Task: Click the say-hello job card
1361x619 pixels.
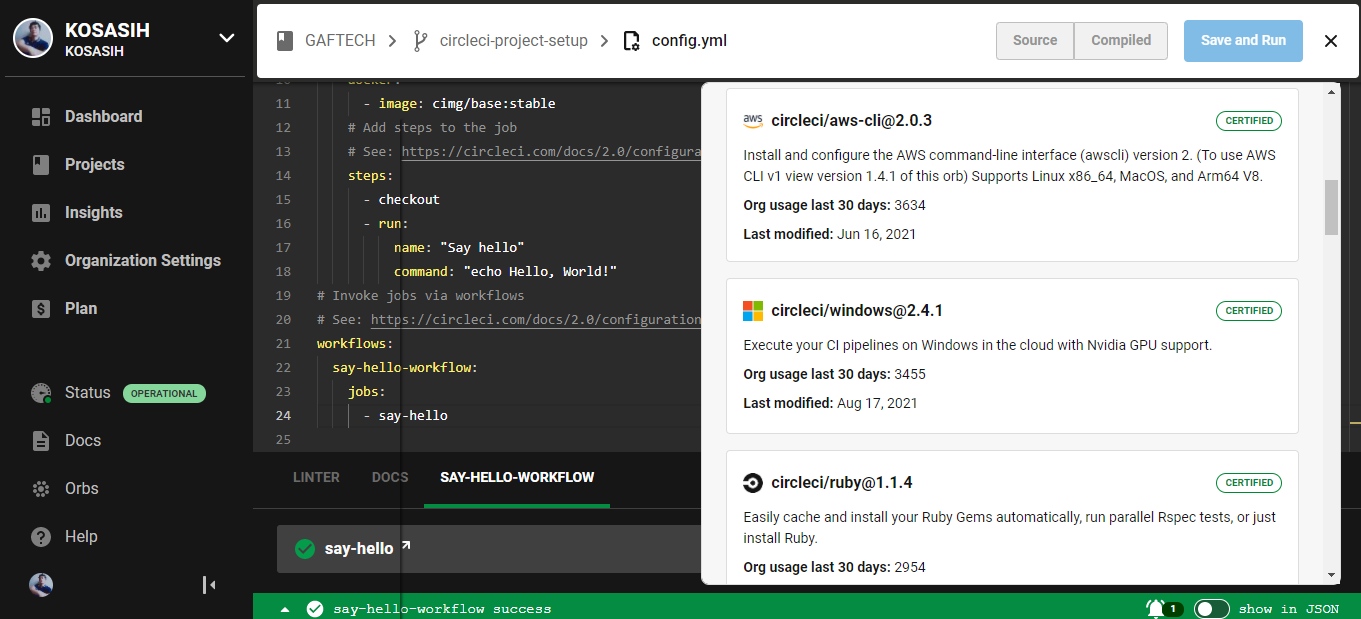Action: tap(489, 549)
